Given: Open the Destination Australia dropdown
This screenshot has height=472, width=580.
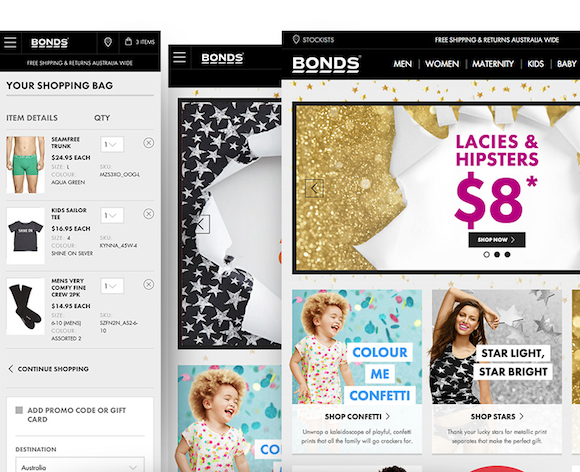Looking at the screenshot, I should click(x=80, y=465).
